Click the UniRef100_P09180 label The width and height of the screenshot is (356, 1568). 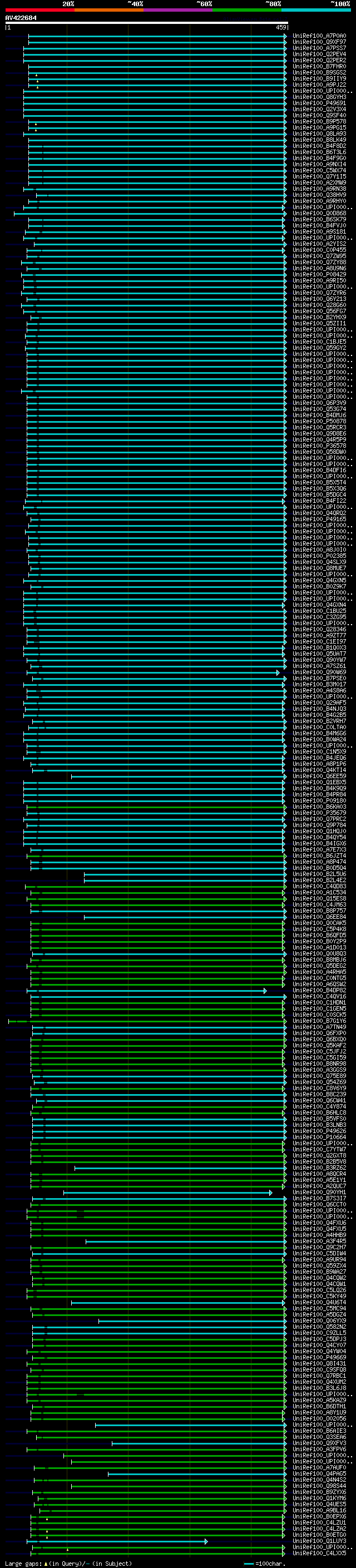click(319, 801)
